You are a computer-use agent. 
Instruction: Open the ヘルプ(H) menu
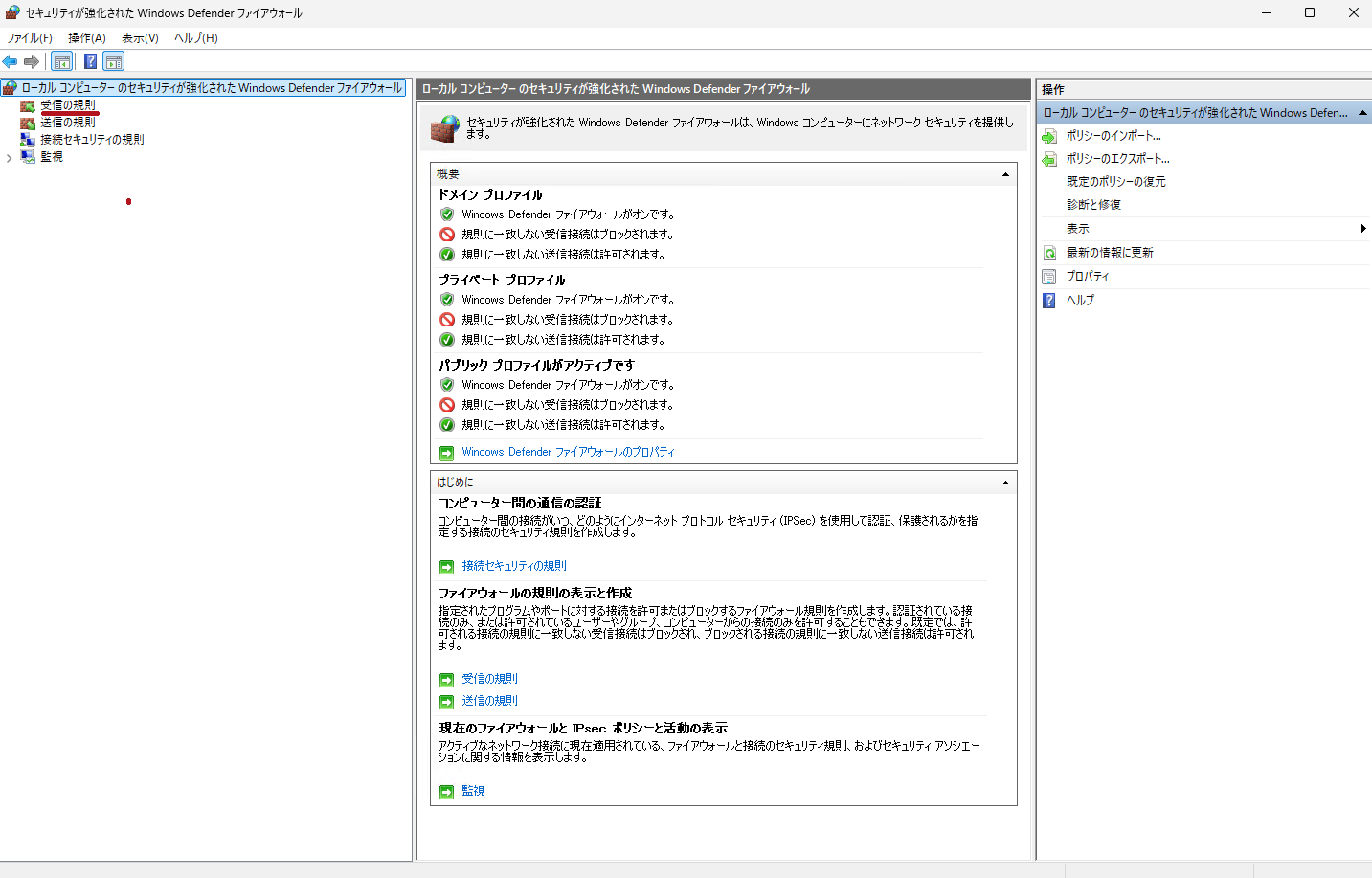[x=196, y=38]
